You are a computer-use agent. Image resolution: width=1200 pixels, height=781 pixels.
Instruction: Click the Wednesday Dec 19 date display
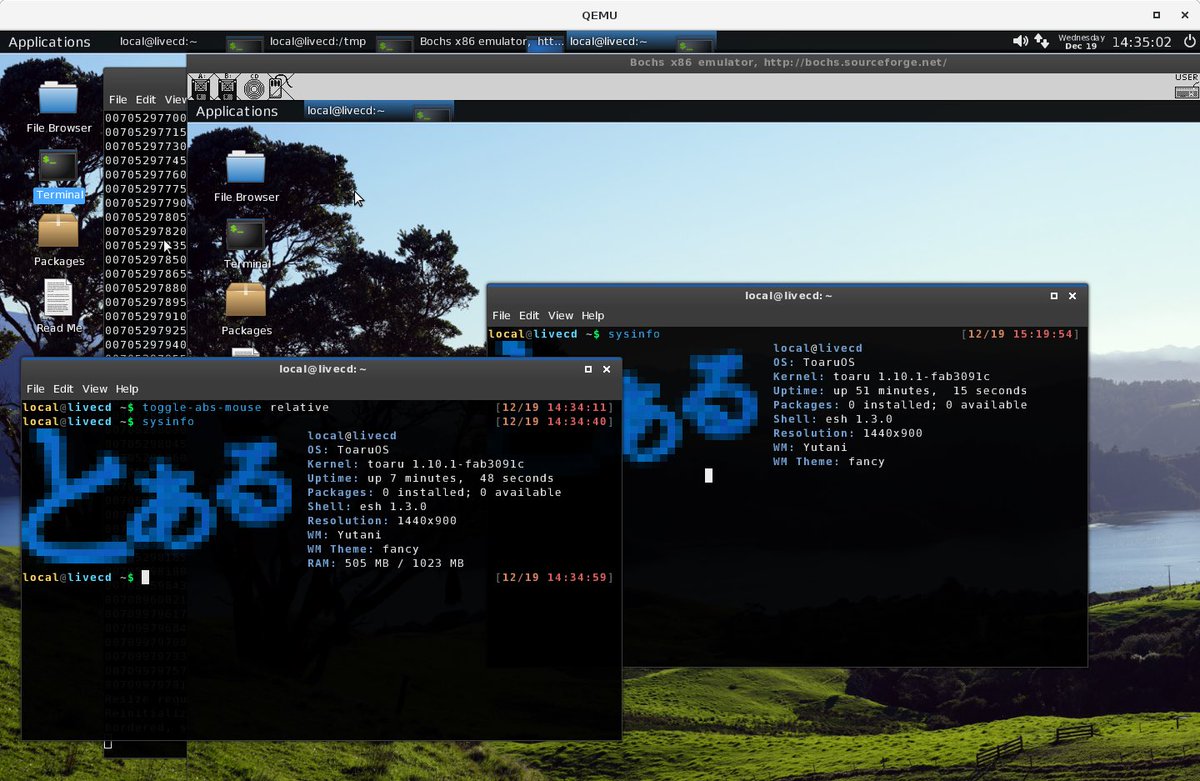(x=1080, y=42)
